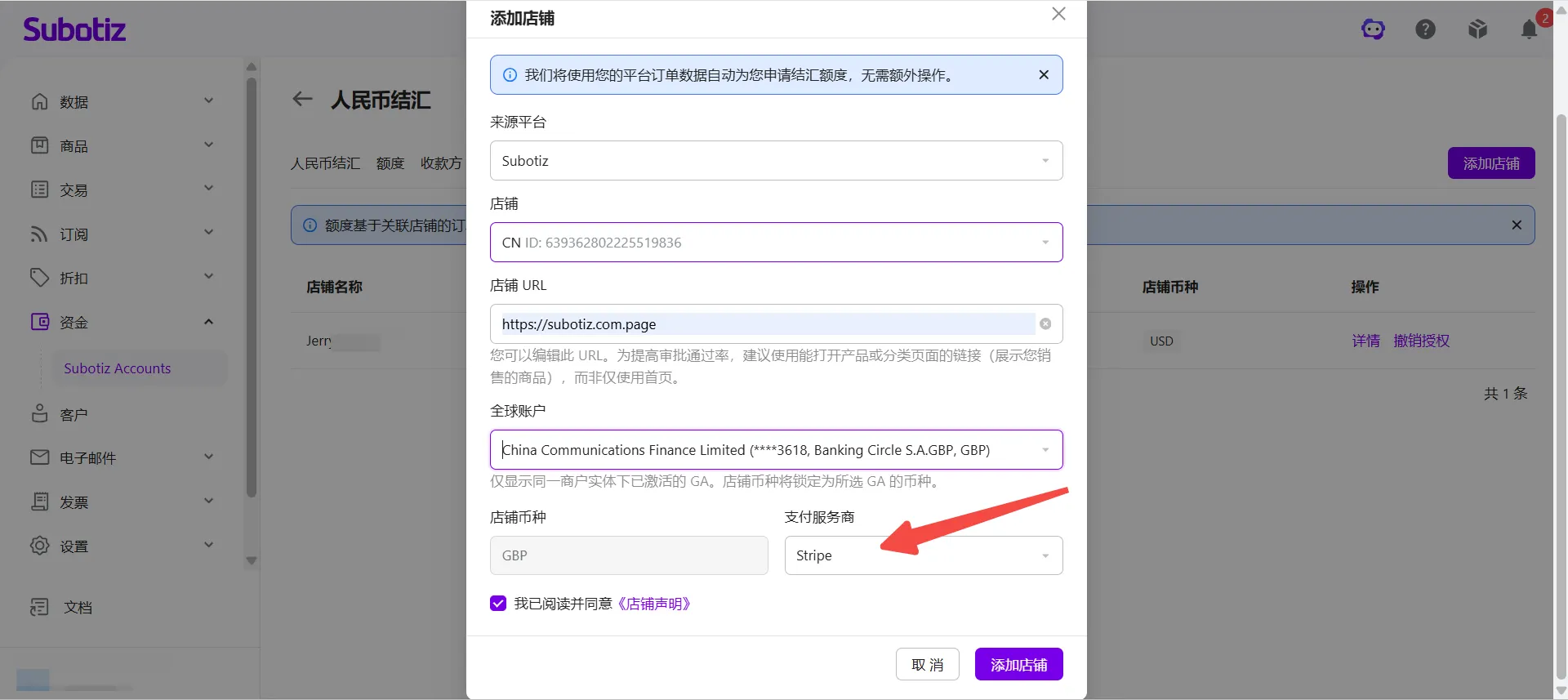Click the info icon in page 额度 banner

[310, 225]
